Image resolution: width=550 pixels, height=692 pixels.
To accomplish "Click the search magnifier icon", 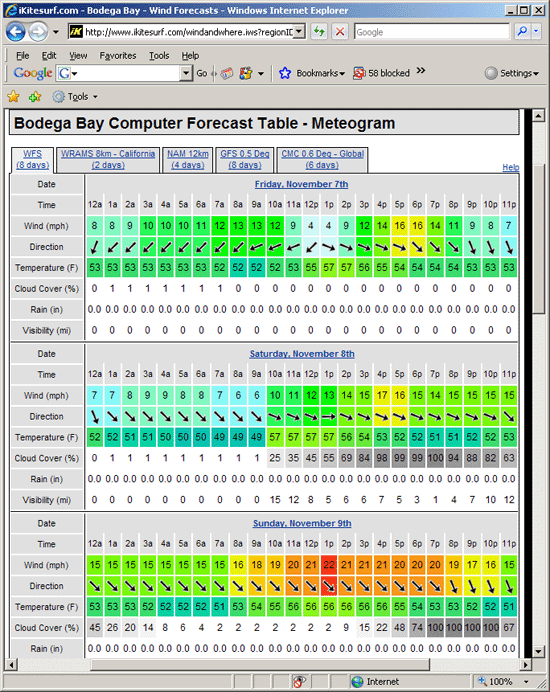I will pyautogui.click(x=522, y=32).
